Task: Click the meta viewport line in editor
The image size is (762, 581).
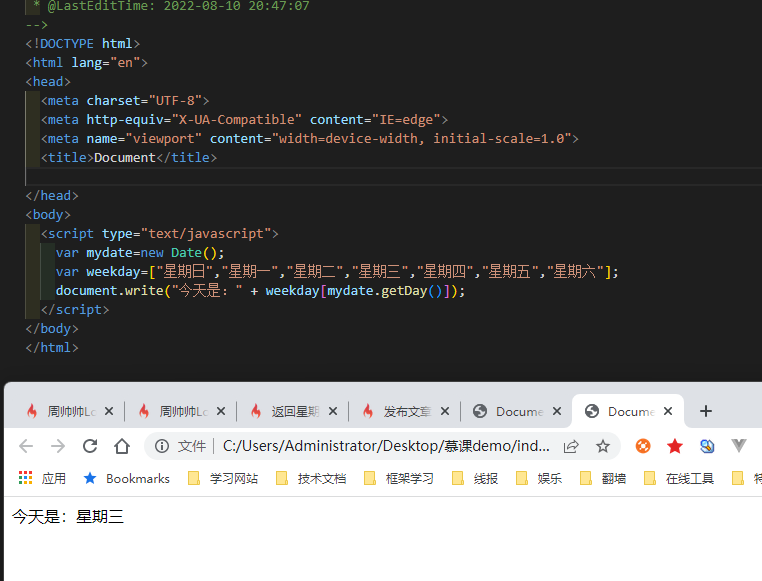Action: pos(310,138)
